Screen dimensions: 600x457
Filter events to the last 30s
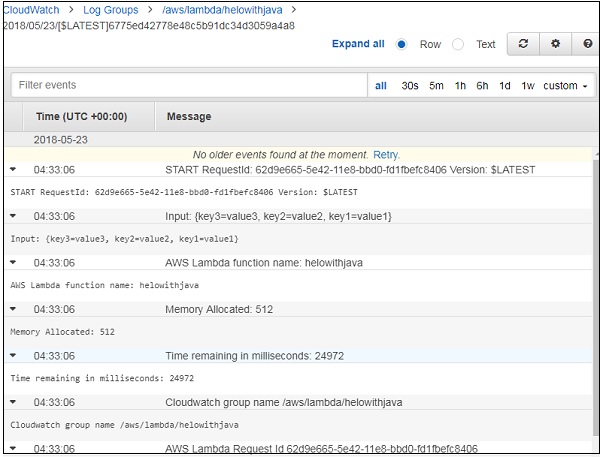pos(410,86)
